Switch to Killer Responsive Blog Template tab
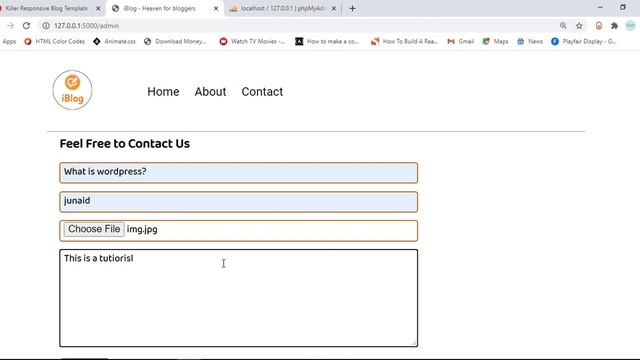Viewport: 640px width, 360px height. point(46,9)
